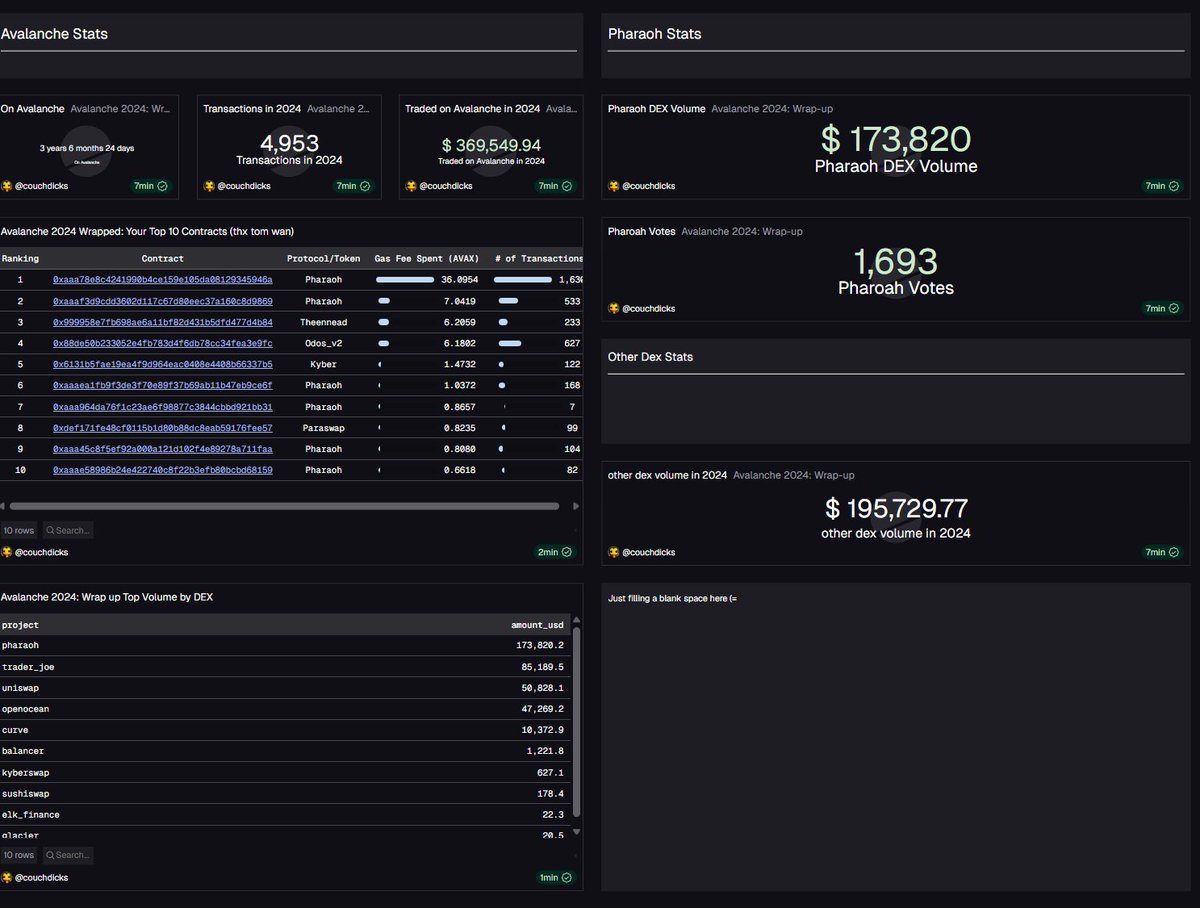Screen dimensions: 1200x908
Task: Open the rank 1 contract link 0xaaa78e8c…
Action: [x=162, y=280]
